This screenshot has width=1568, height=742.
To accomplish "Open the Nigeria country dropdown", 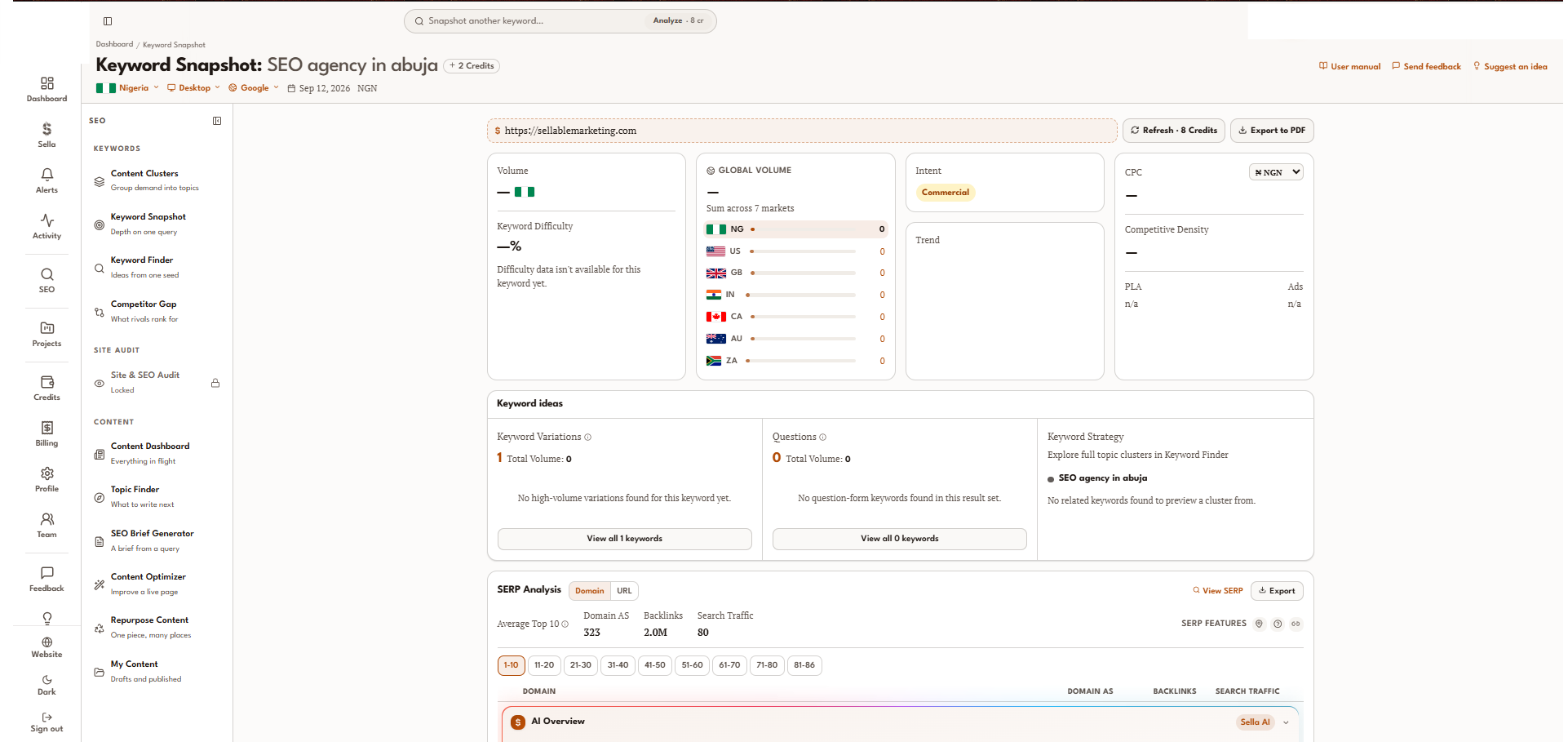I will tap(127, 88).
